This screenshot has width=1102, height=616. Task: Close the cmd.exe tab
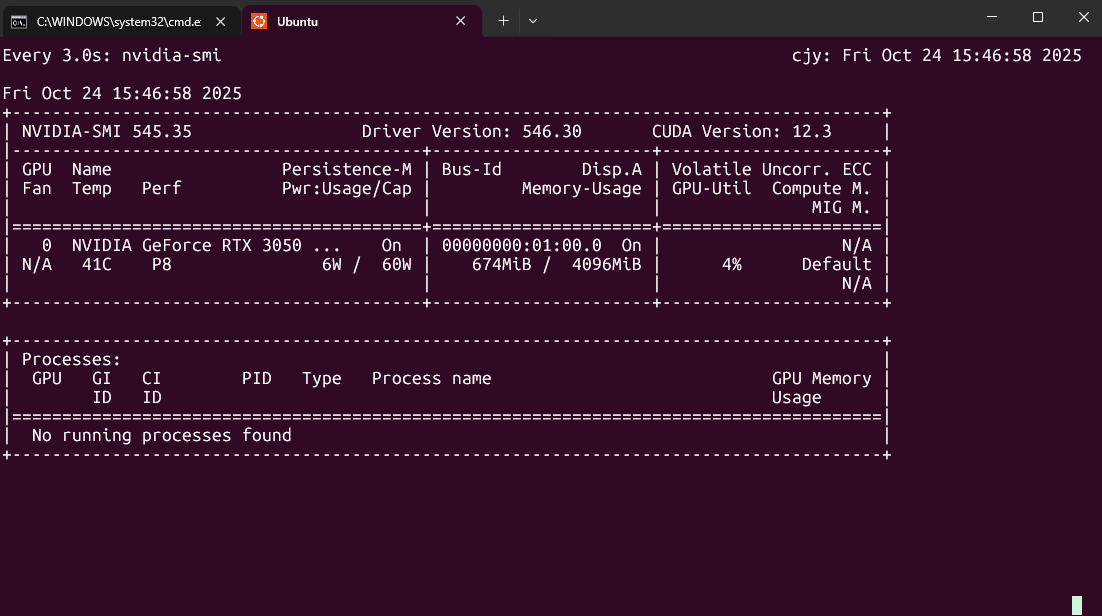pyautogui.click(x=221, y=22)
